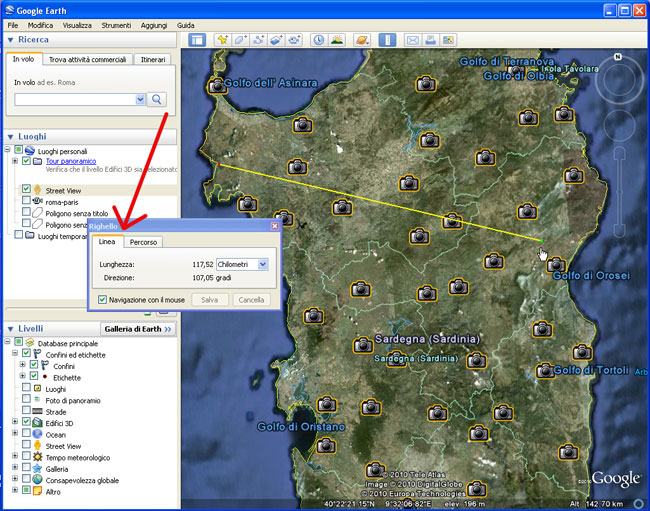
Task: Click the Tempo meteorologico sun icon
Action: (37, 457)
